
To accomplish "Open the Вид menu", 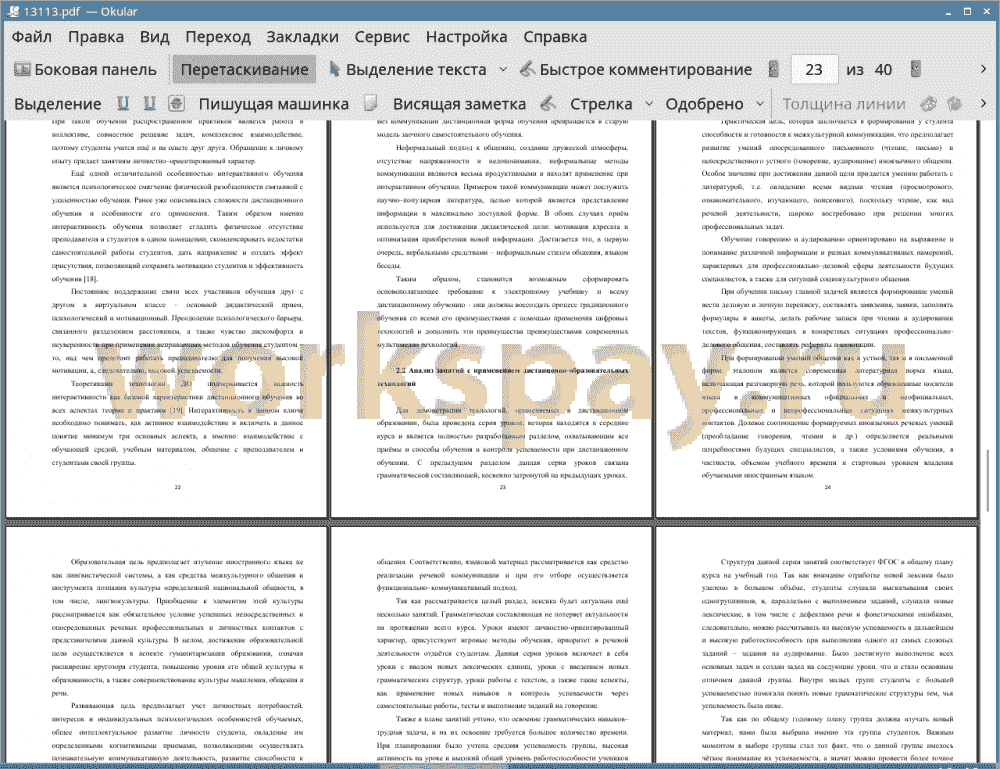I will 154,37.
